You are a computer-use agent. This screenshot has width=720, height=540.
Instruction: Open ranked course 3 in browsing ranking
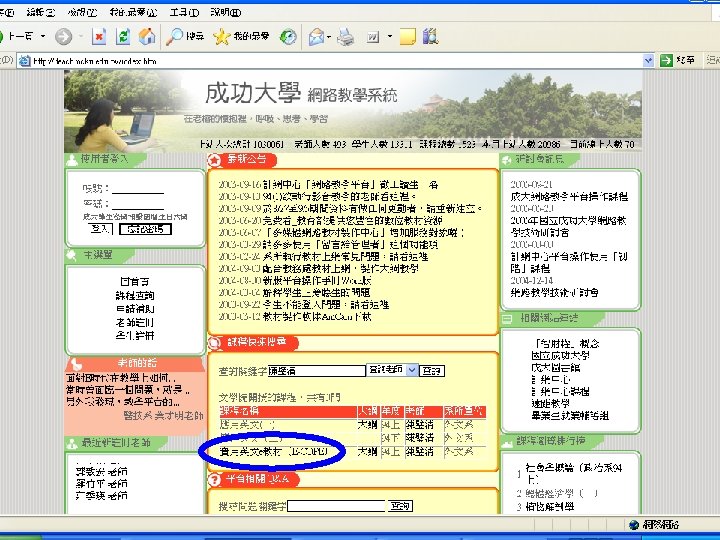point(550,506)
